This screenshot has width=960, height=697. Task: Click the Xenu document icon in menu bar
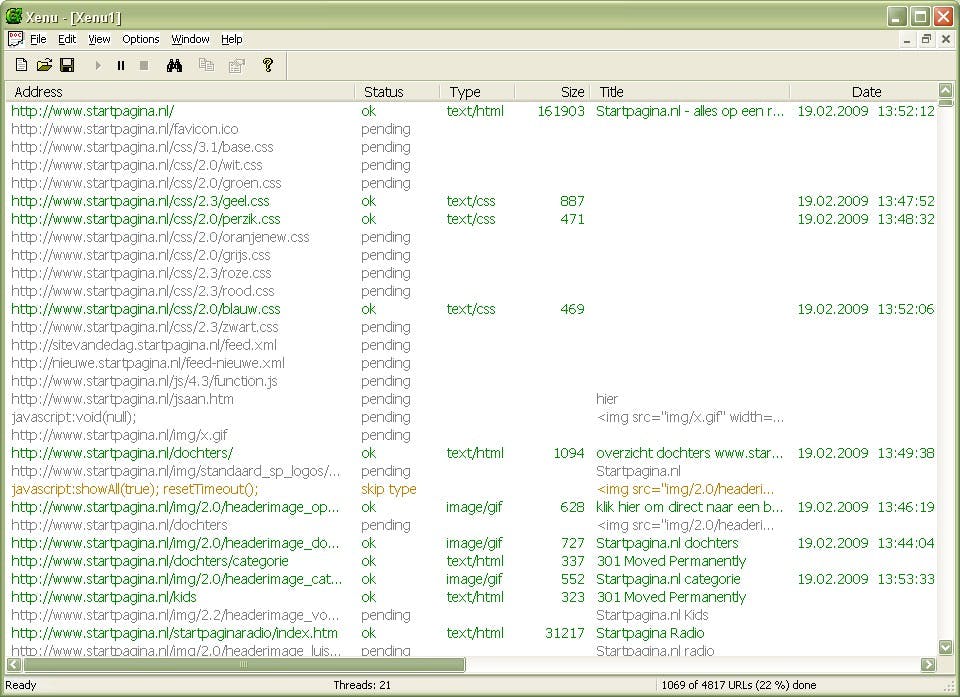(15, 39)
